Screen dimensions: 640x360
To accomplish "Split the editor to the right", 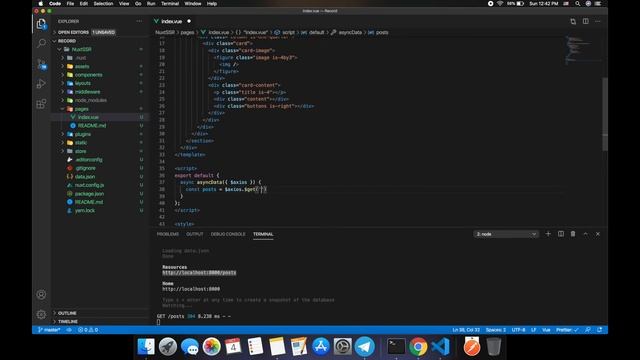I will click(586, 21).
